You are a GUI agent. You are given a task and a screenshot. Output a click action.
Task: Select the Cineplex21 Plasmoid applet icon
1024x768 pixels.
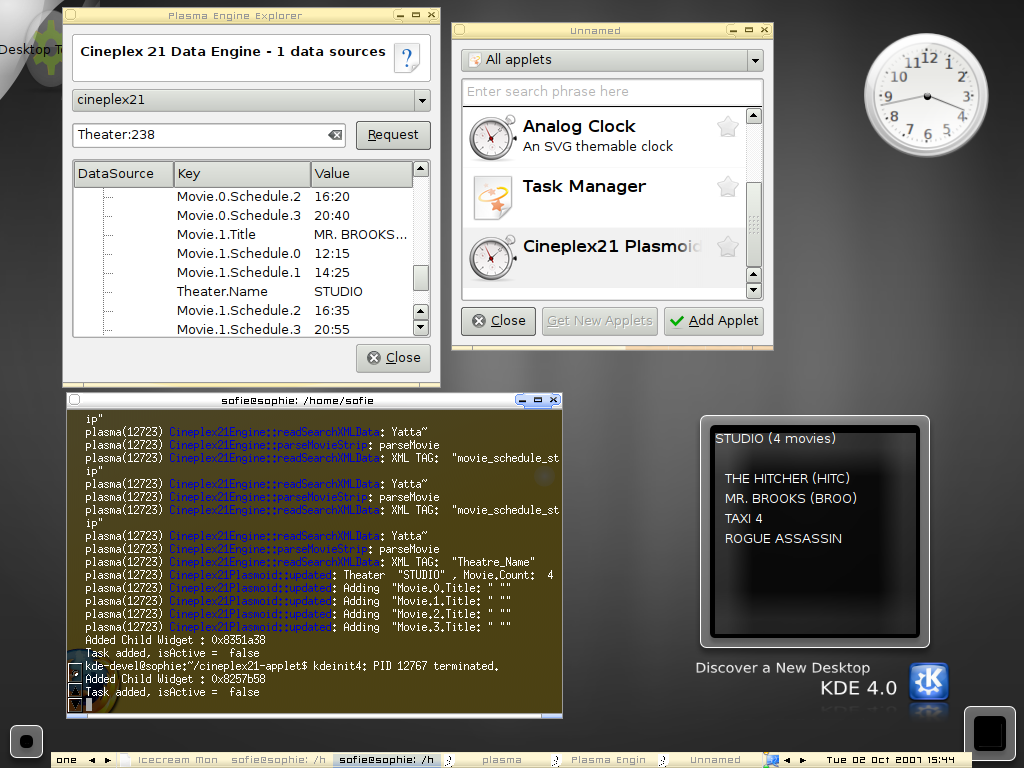[492, 258]
